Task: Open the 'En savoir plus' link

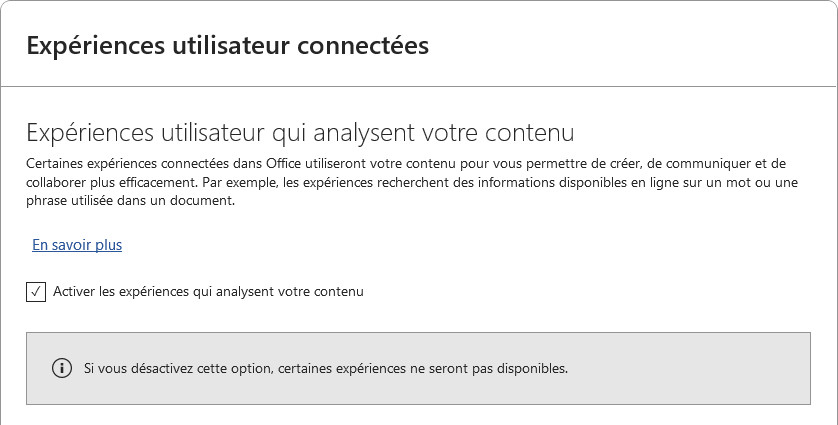Action: 77,245
